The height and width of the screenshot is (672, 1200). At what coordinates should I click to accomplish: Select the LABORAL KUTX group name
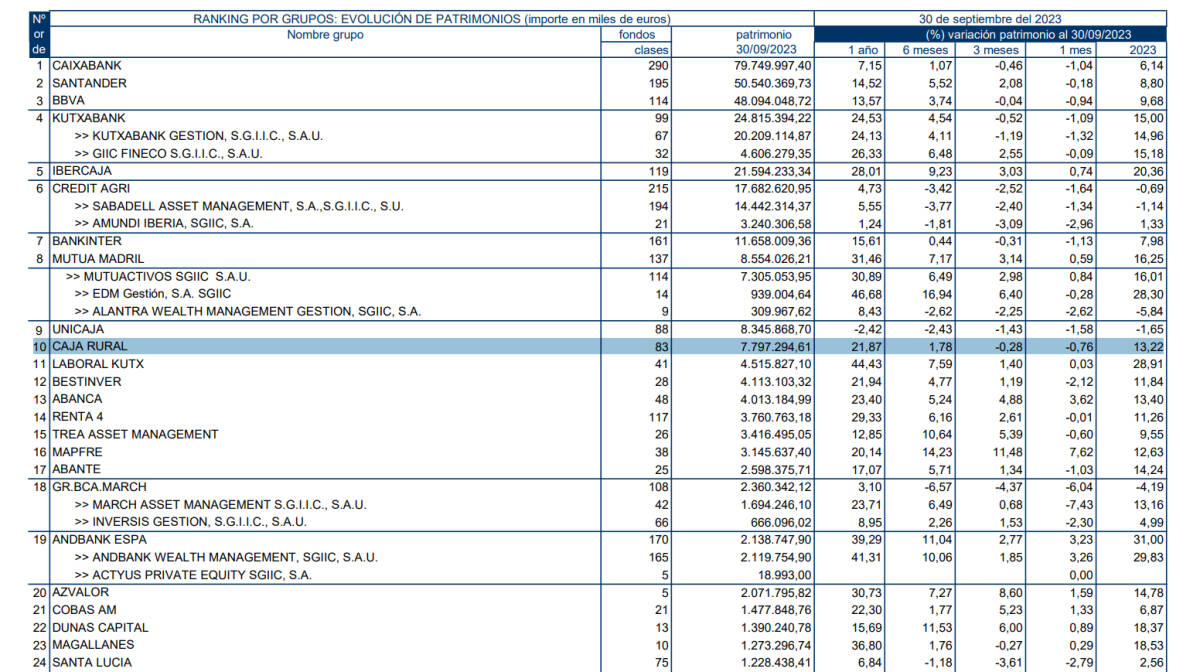click(98, 364)
